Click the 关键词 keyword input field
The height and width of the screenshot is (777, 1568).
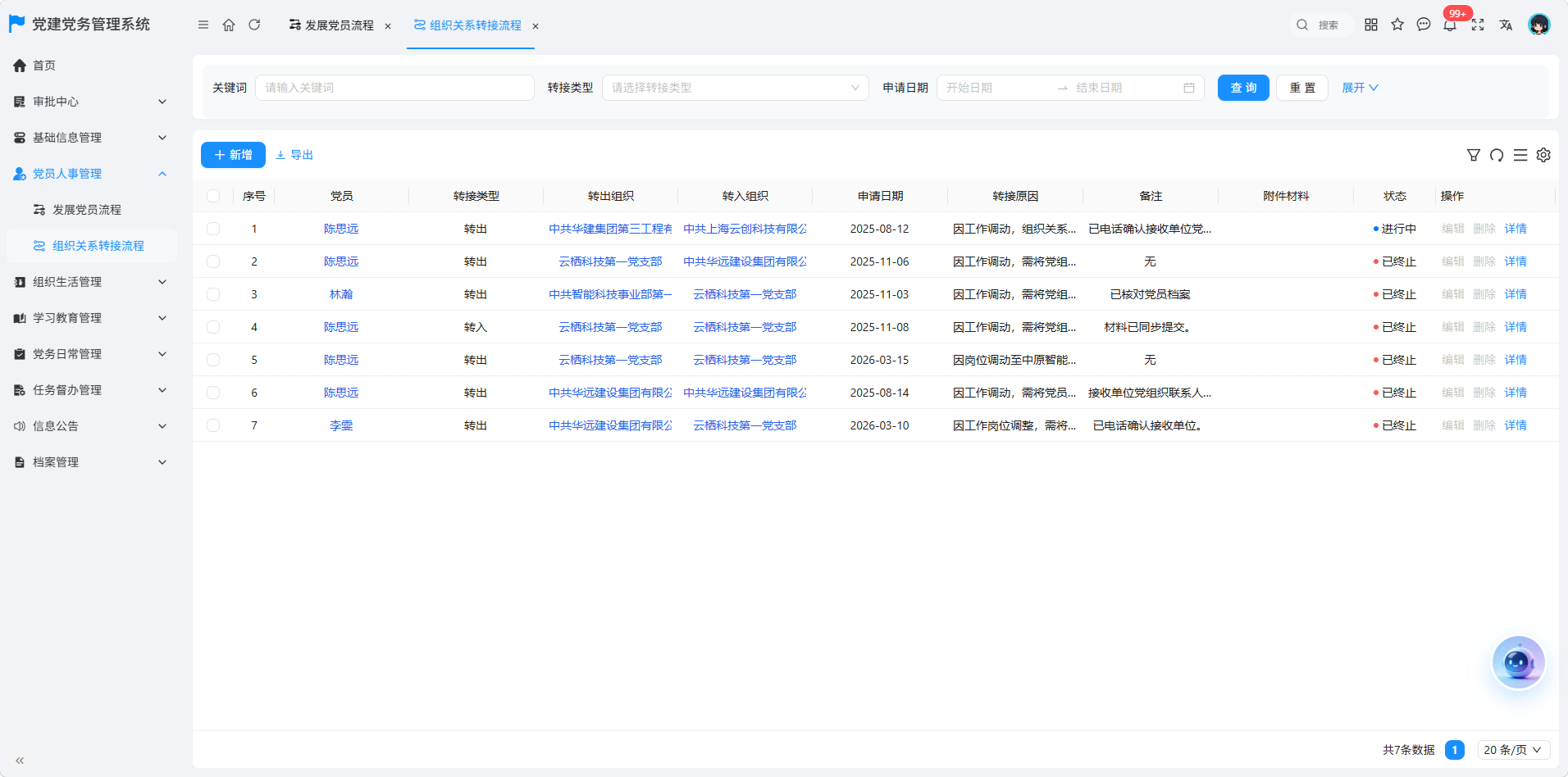(394, 88)
